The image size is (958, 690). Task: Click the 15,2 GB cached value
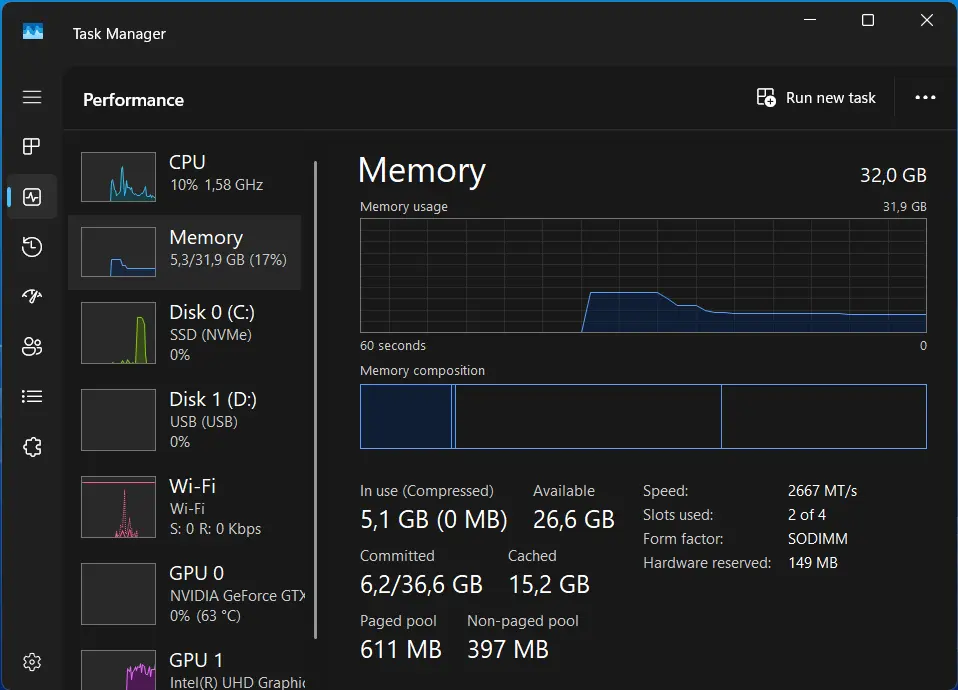(549, 585)
